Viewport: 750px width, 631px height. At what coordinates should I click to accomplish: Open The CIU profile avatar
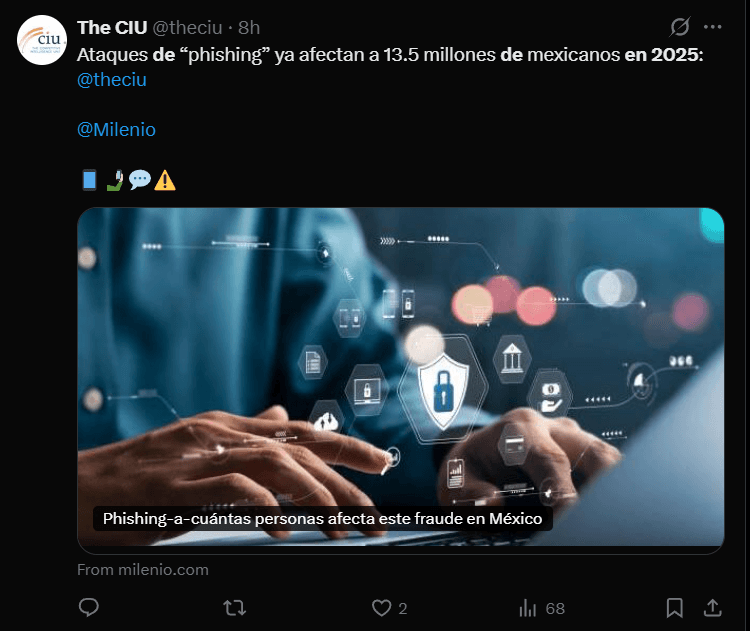42,40
